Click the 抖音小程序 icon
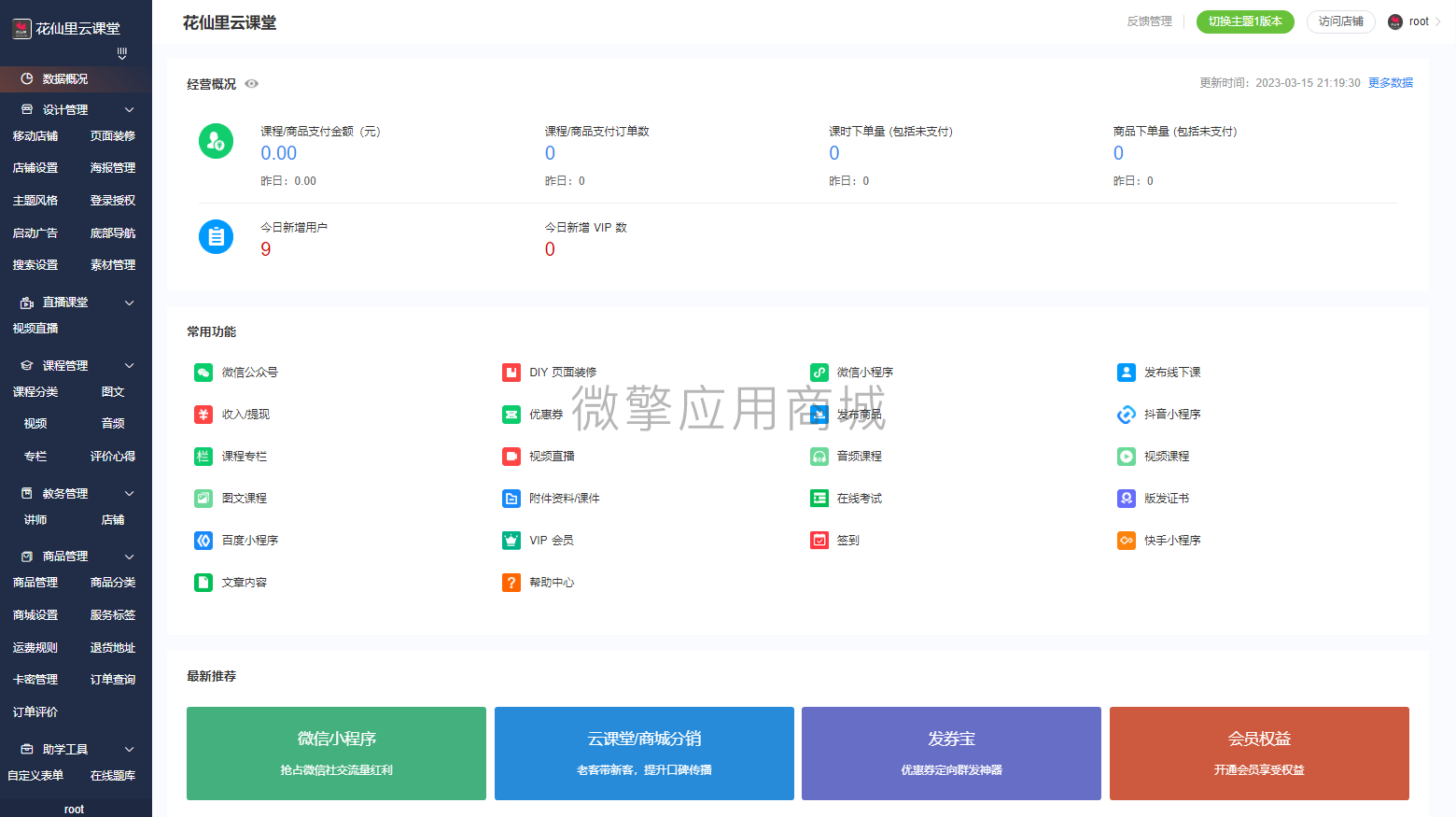The width and height of the screenshot is (1456, 817). pyautogui.click(x=1127, y=415)
